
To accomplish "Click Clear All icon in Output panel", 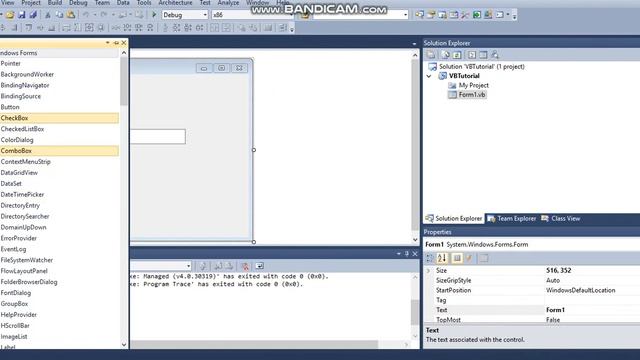I will [x=245, y=266].
